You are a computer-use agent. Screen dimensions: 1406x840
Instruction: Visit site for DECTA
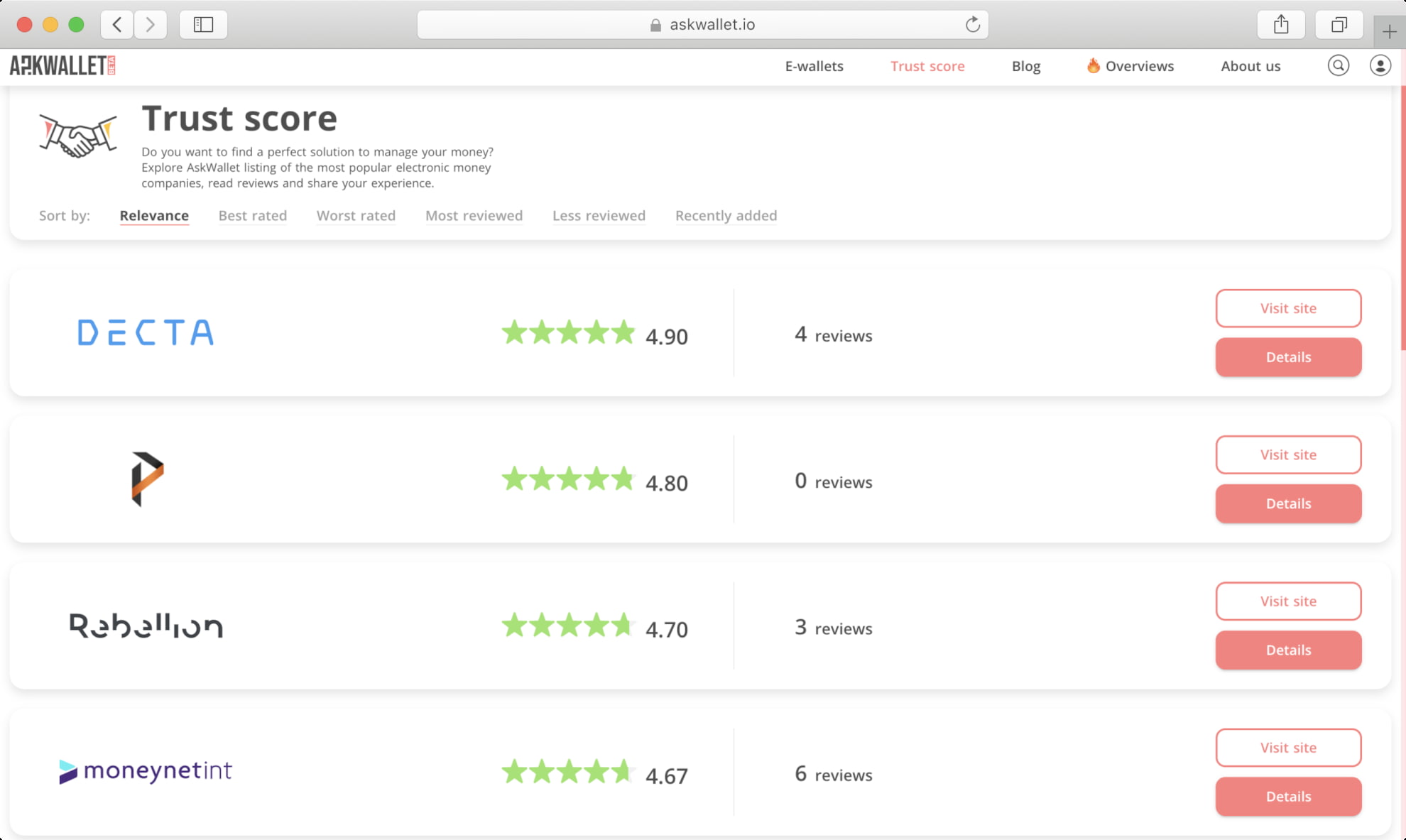tap(1288, 308)
